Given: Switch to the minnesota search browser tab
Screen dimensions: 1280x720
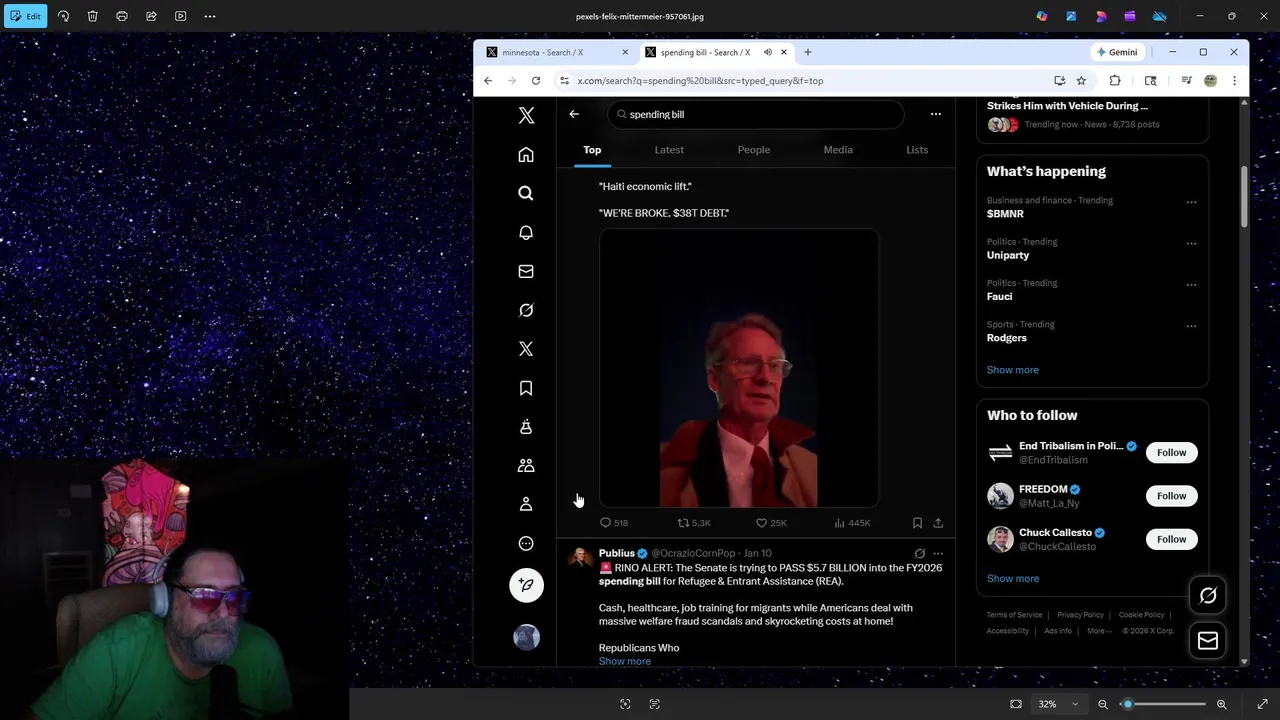Looking at the screenshot, I should pyautogui.click(x=555, y=52).
